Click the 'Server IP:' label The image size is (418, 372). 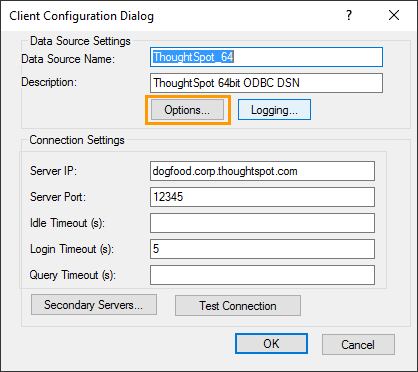pos(53,171)
